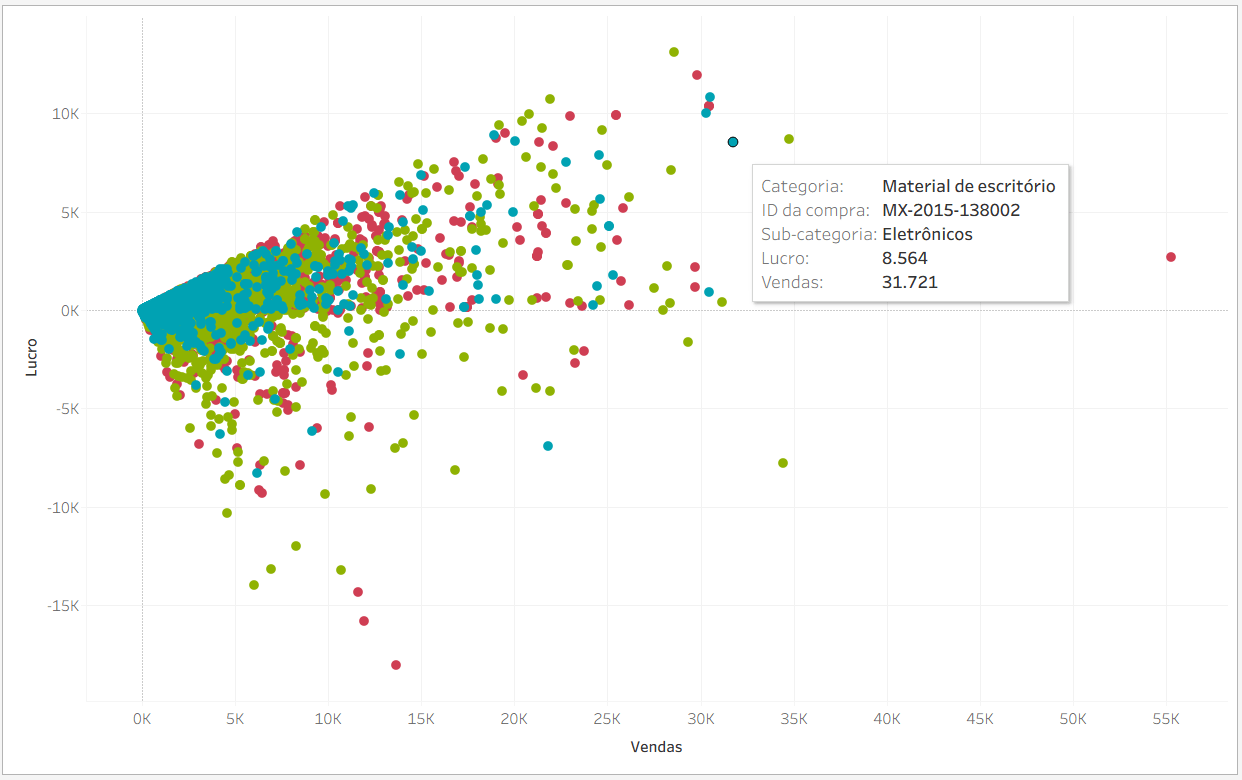Click the Vendas axis title

656,747
